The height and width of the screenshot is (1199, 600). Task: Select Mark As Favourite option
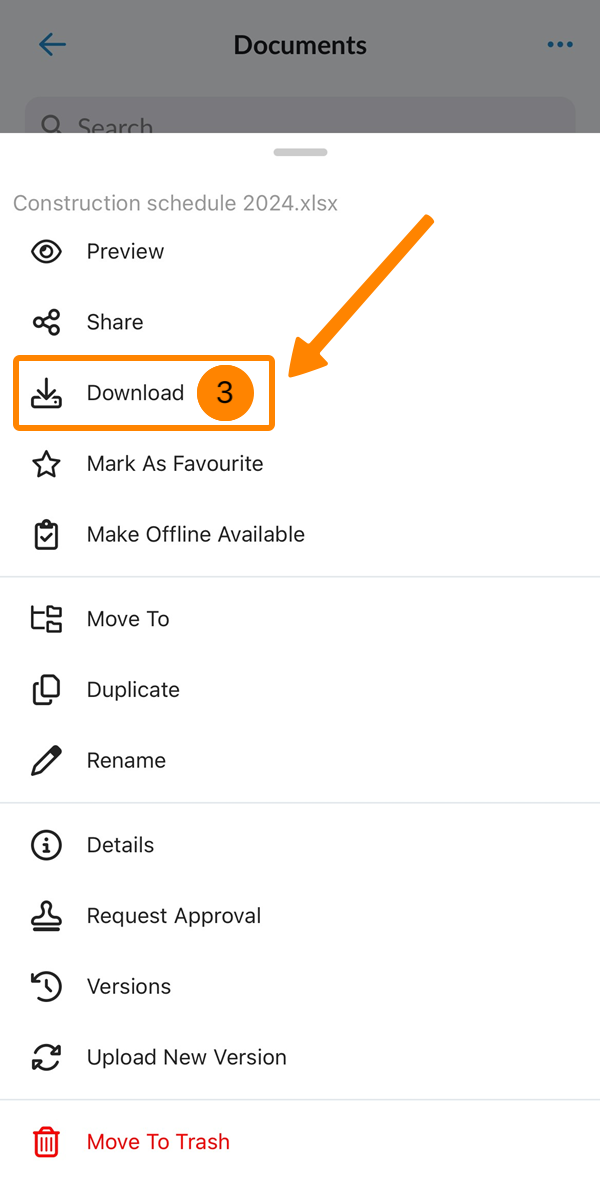[x=175, y=464]
